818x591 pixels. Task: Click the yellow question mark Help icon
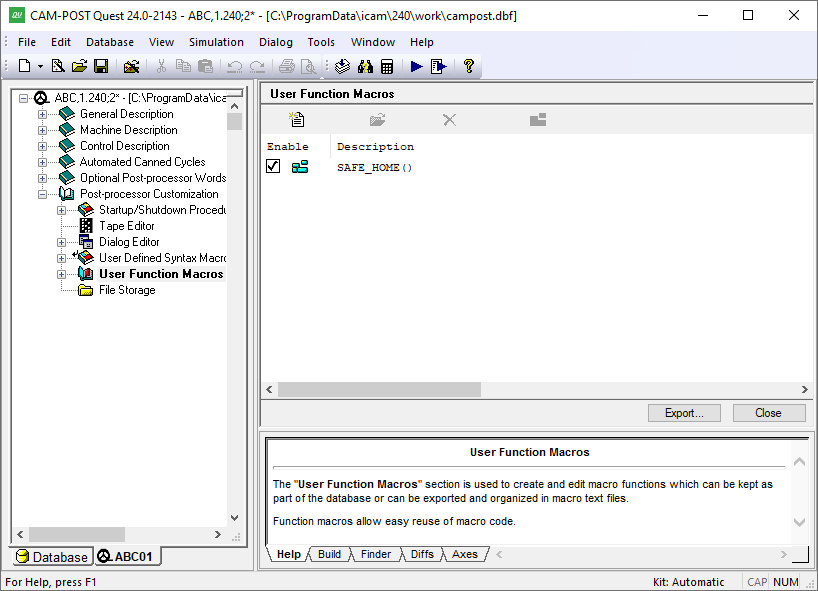[x=468, y=66]
